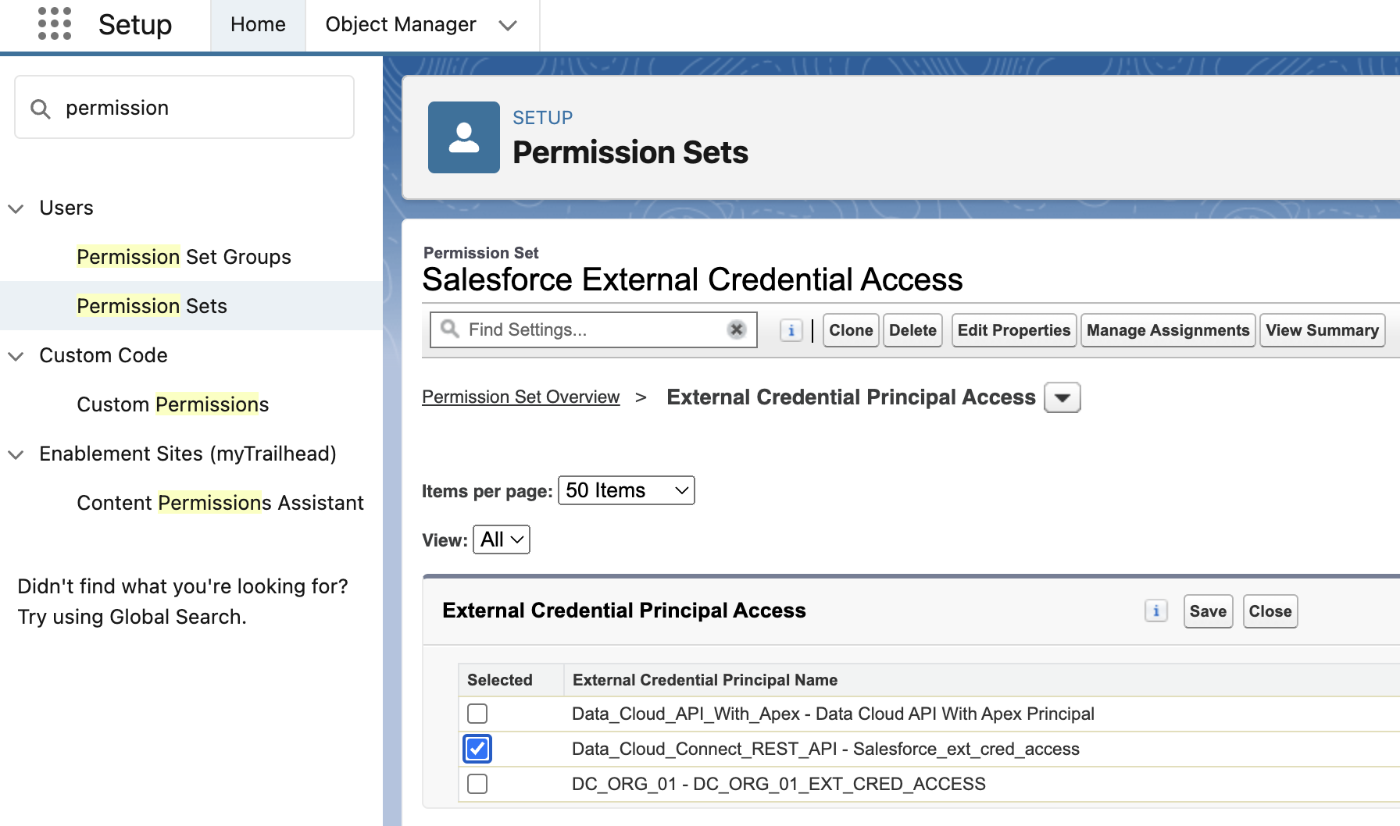Open the Items per page dropdown

[626, 490]
